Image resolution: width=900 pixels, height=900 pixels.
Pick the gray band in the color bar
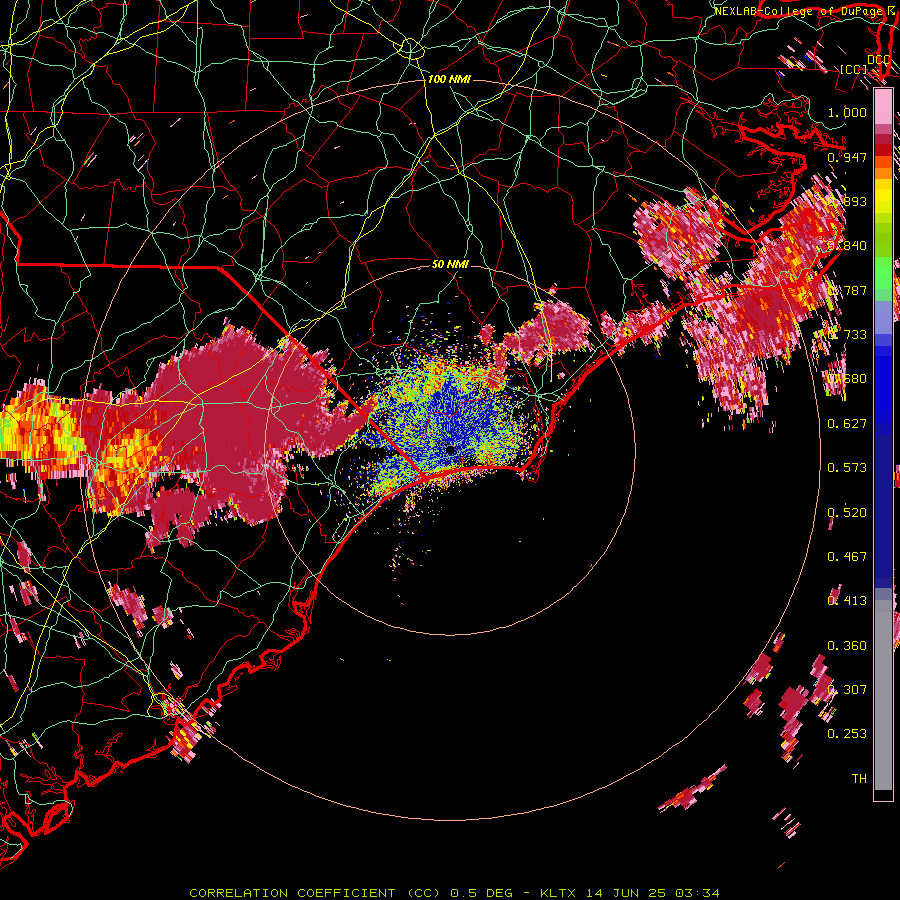(x=883, y=695)
